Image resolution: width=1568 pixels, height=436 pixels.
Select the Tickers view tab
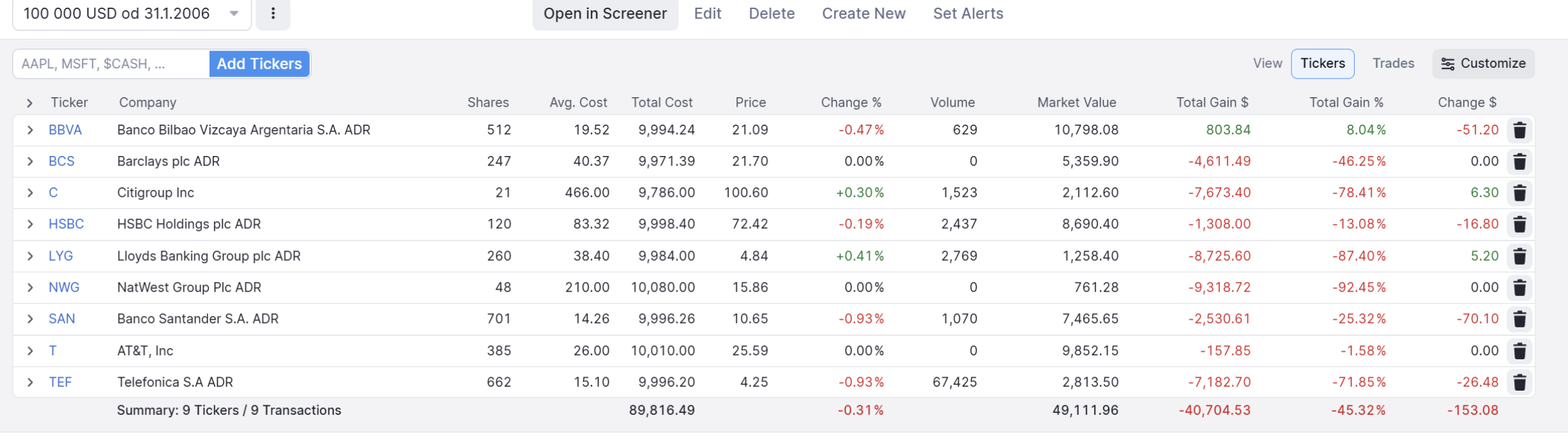coord(1322,63)
